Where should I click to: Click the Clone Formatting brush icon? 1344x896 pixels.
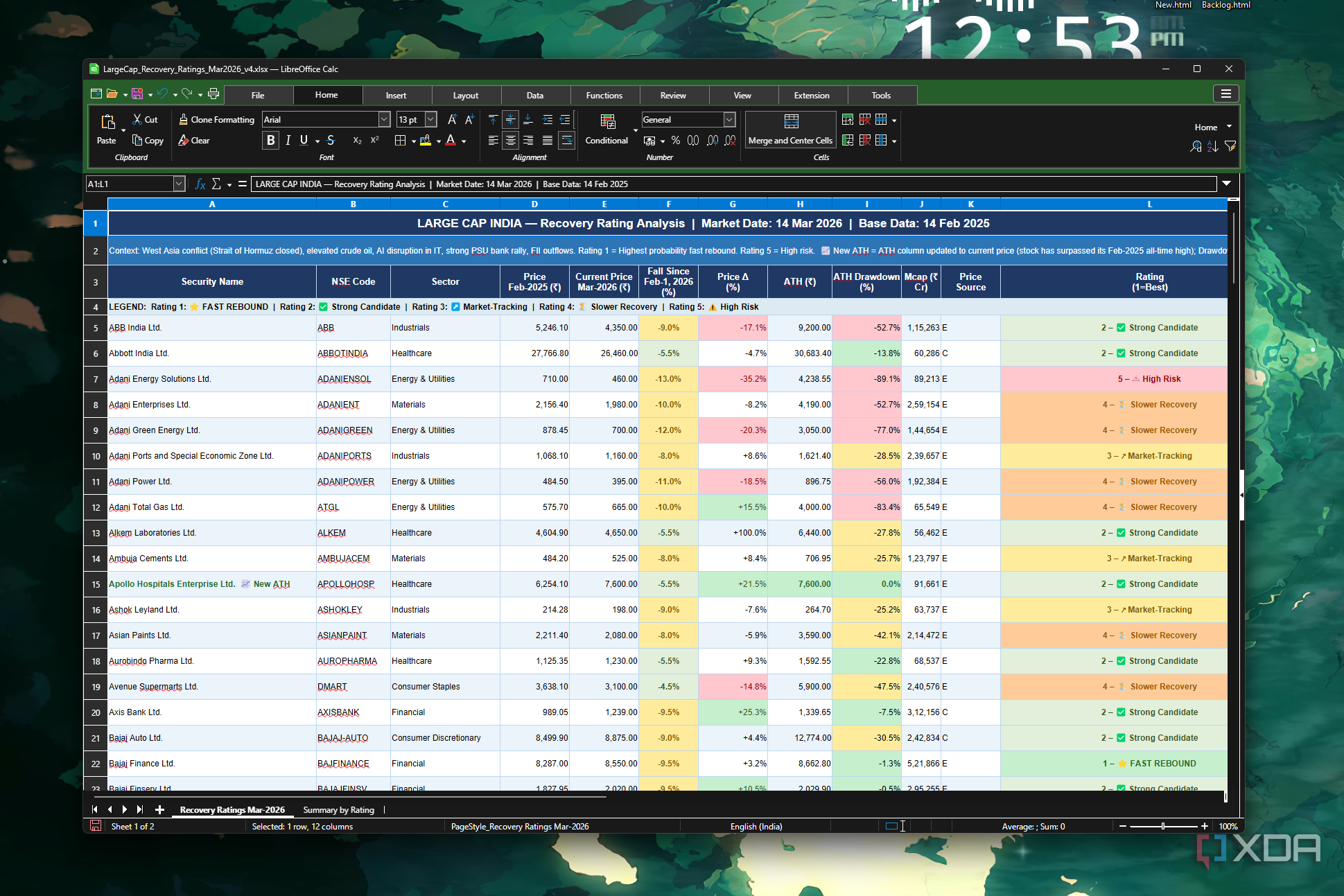(183, 120)
